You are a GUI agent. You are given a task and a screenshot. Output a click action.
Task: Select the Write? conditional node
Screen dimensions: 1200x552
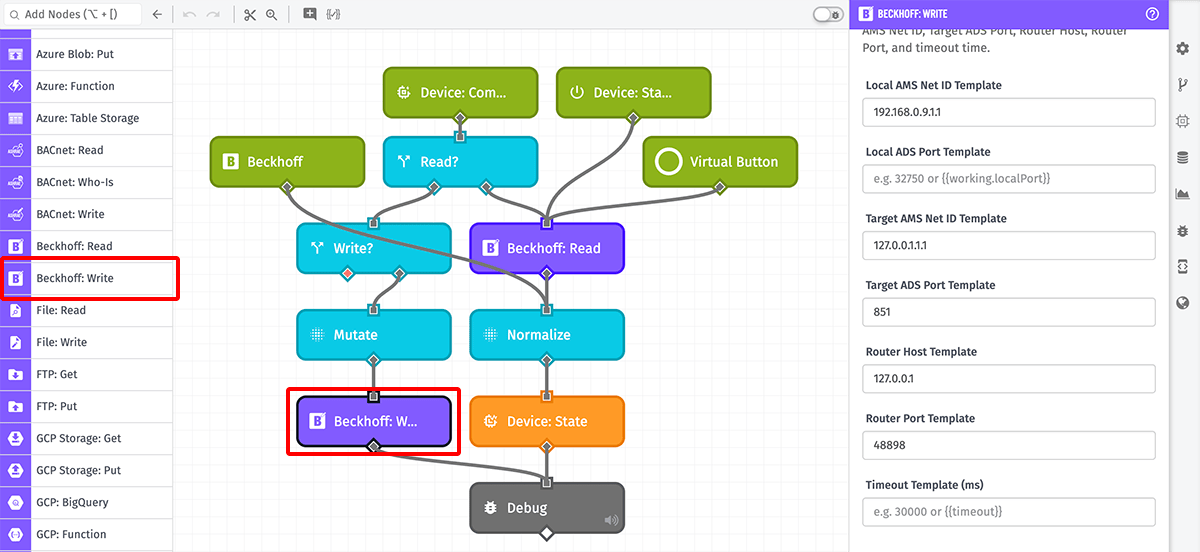[x=374, y=248]
